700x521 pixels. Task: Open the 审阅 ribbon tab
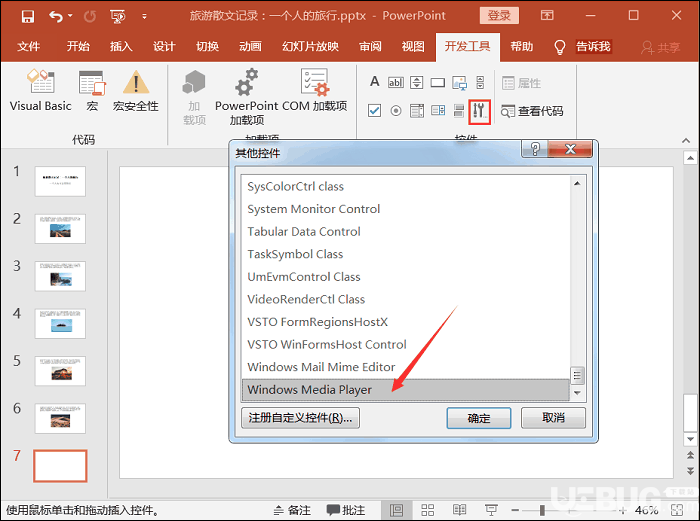pos(370,46)
